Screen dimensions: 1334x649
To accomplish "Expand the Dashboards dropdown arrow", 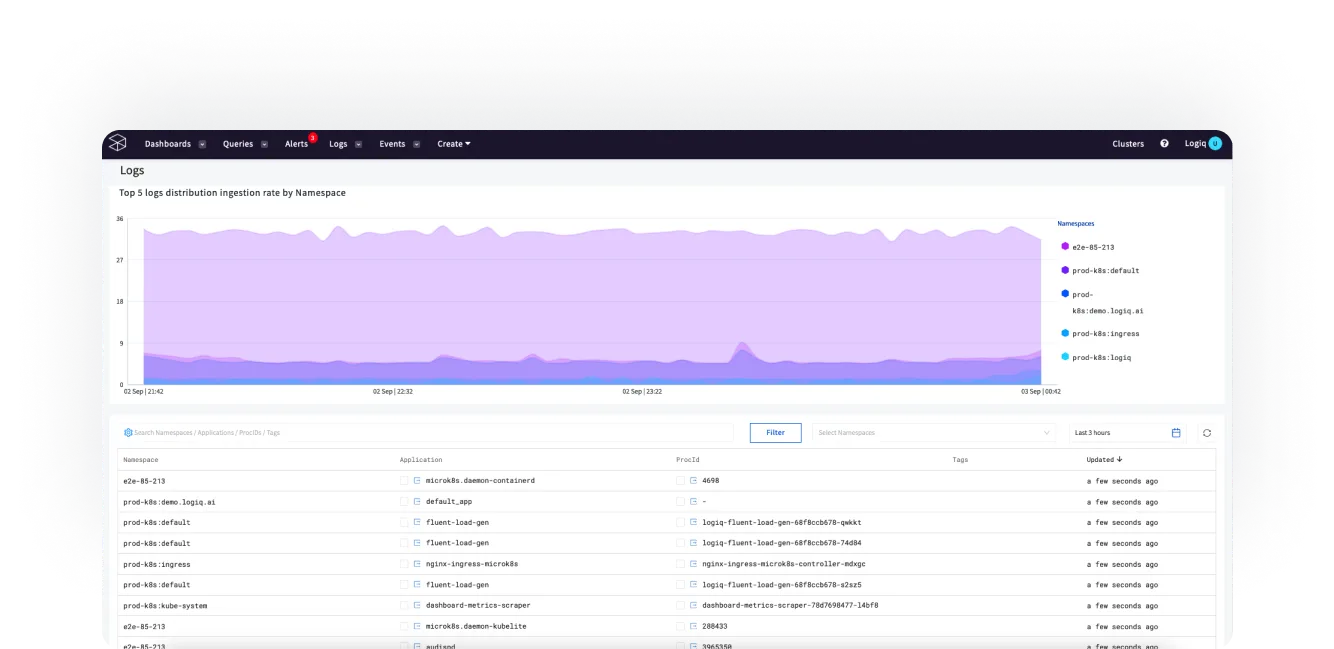I will (x=202, y=144).
